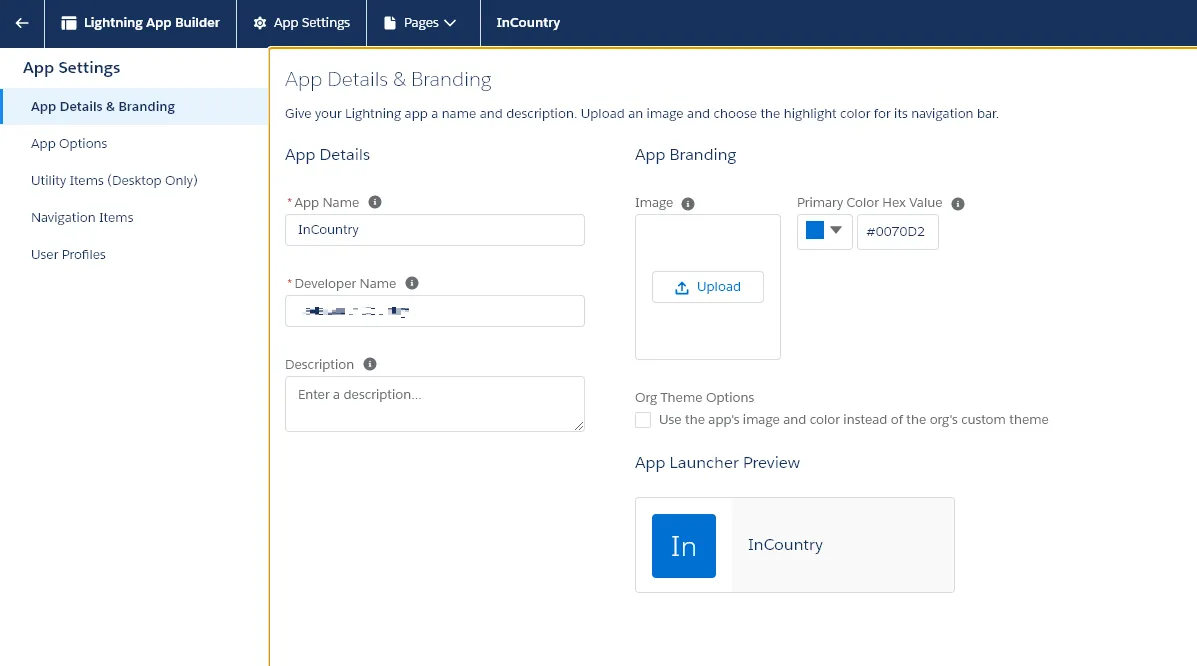Screen dimensions: 1197x666
Task: Click the Developer Name info icon
Action: click(x=412, y=283)
